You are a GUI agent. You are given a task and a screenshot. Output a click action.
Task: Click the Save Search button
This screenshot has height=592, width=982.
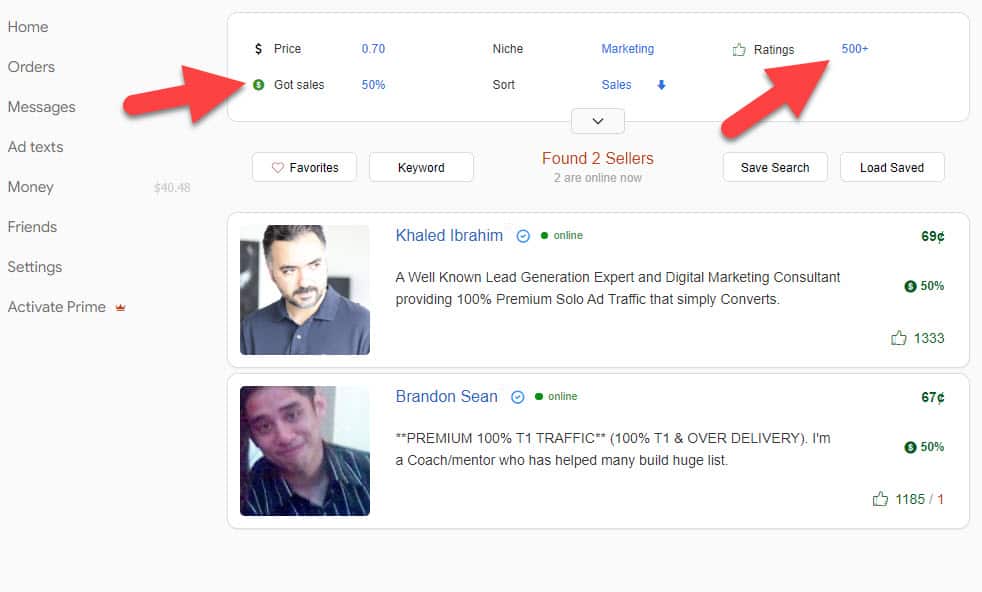pos(775,167)
